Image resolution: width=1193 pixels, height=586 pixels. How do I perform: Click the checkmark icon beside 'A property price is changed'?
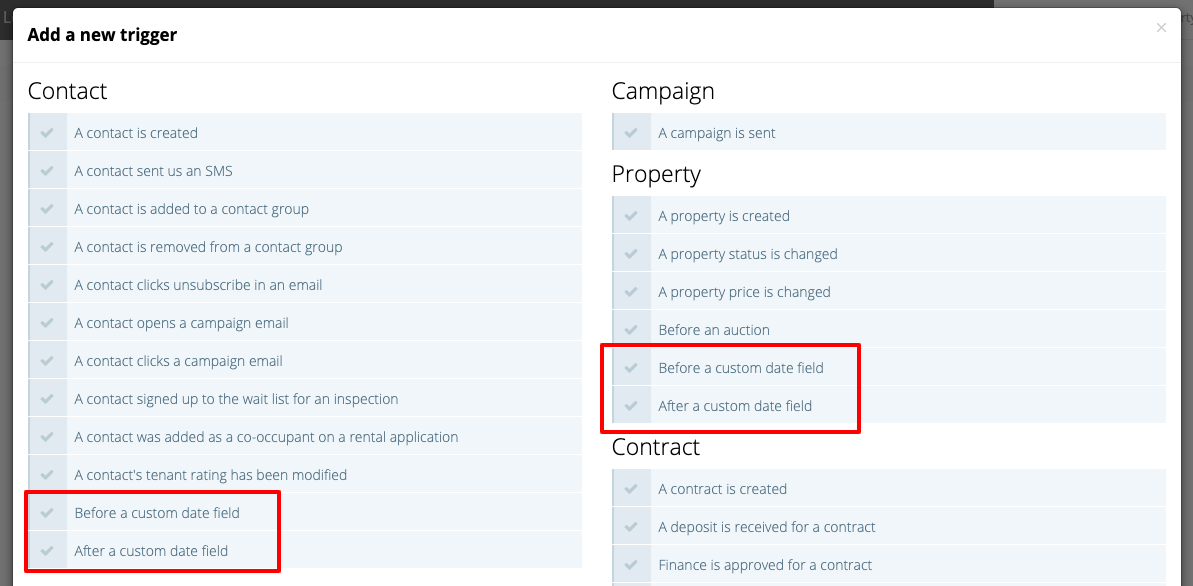pos(632,291)
